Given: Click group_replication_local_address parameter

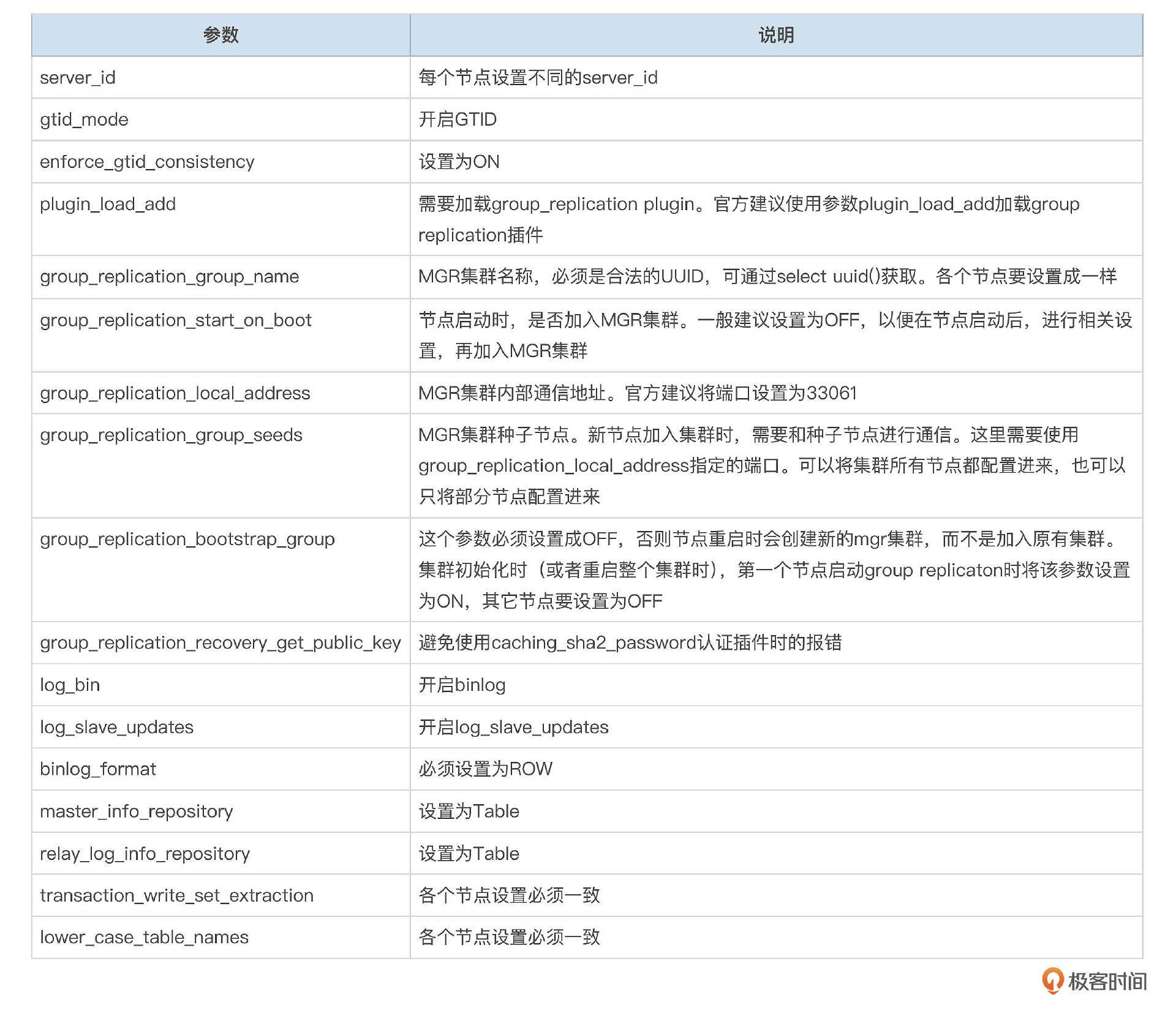Looking at the screenshot, I should (x=175, y=393).
